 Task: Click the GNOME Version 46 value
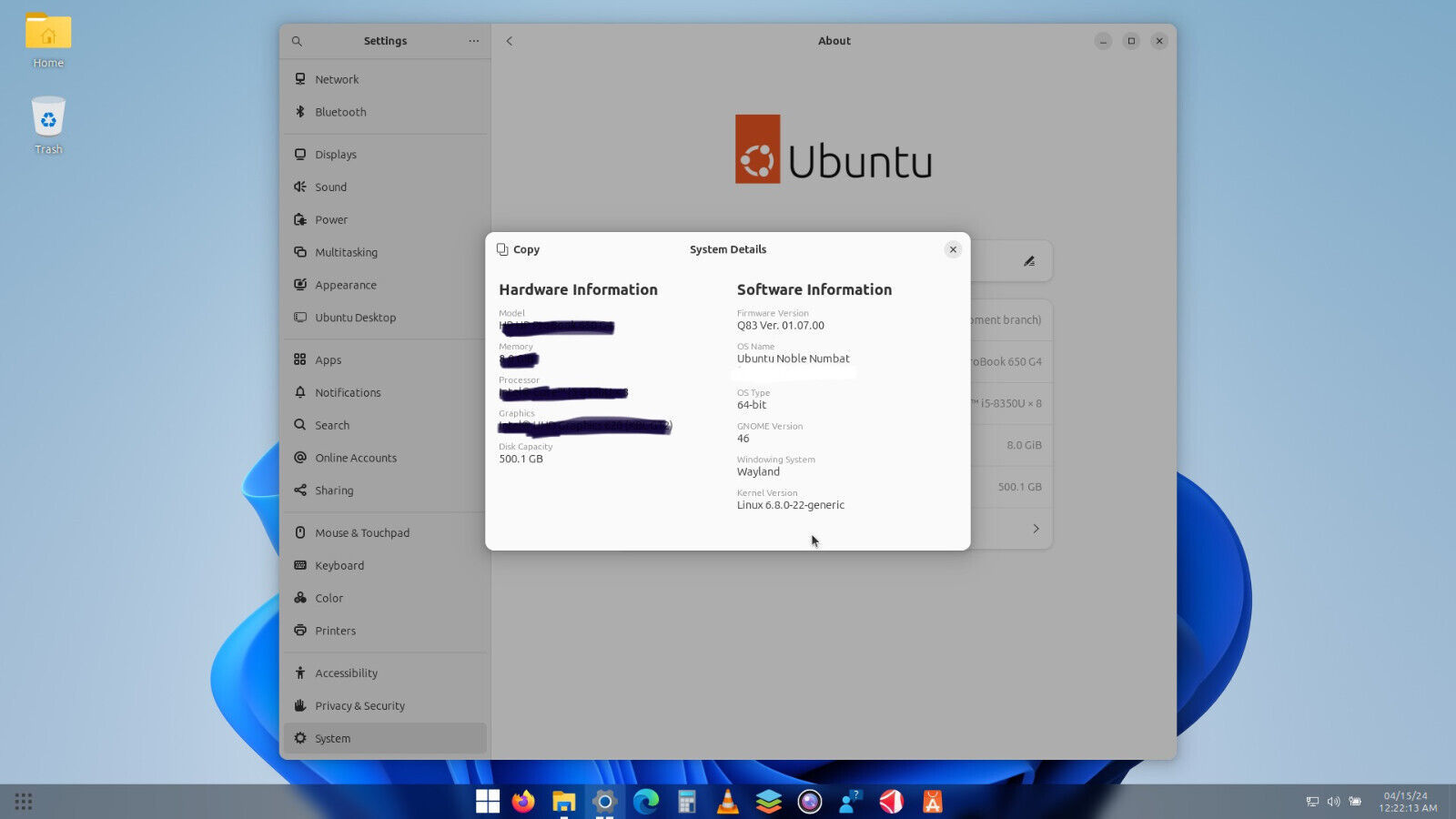743,439
